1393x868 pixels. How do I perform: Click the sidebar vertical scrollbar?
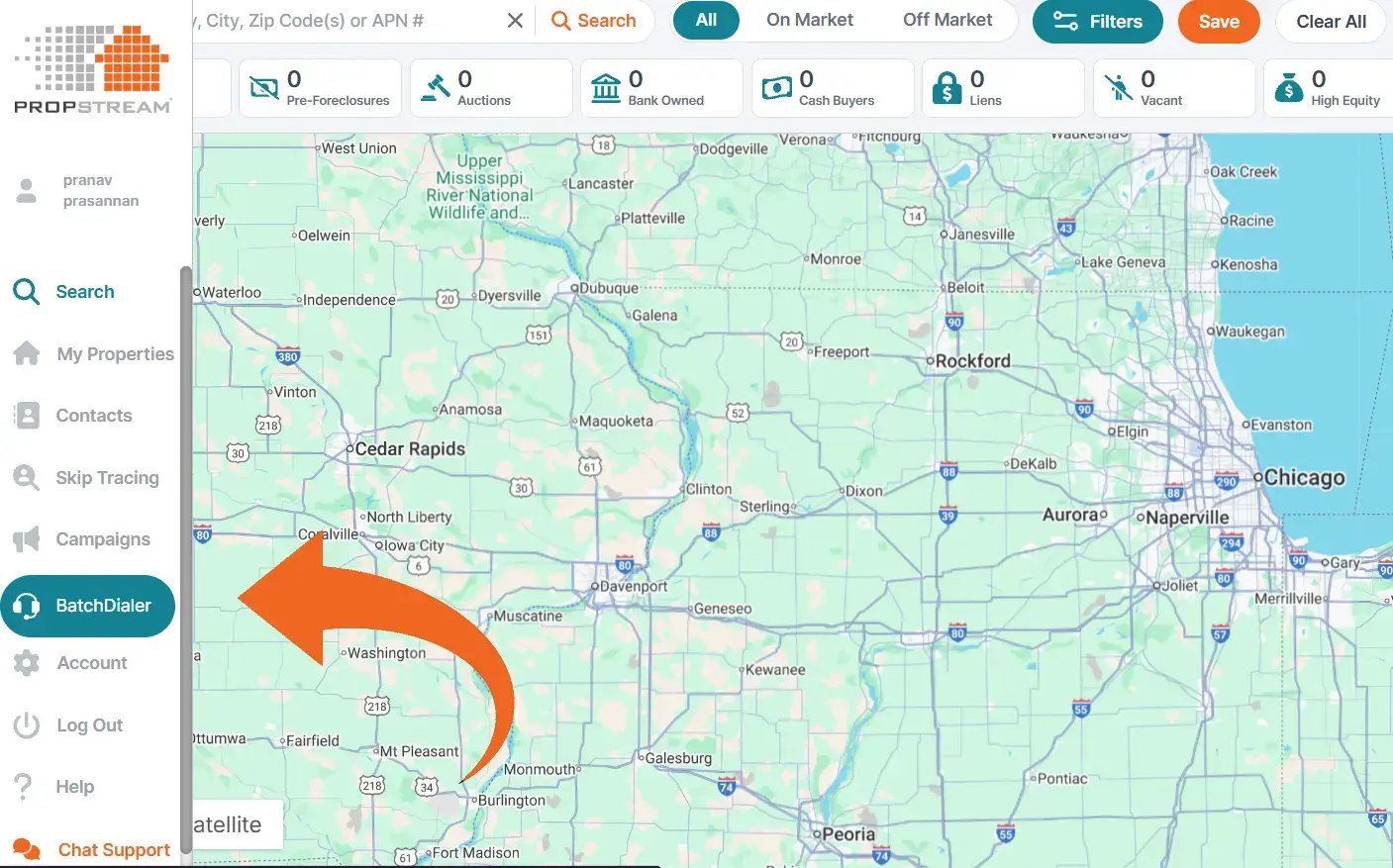click(x=185, y=554)
